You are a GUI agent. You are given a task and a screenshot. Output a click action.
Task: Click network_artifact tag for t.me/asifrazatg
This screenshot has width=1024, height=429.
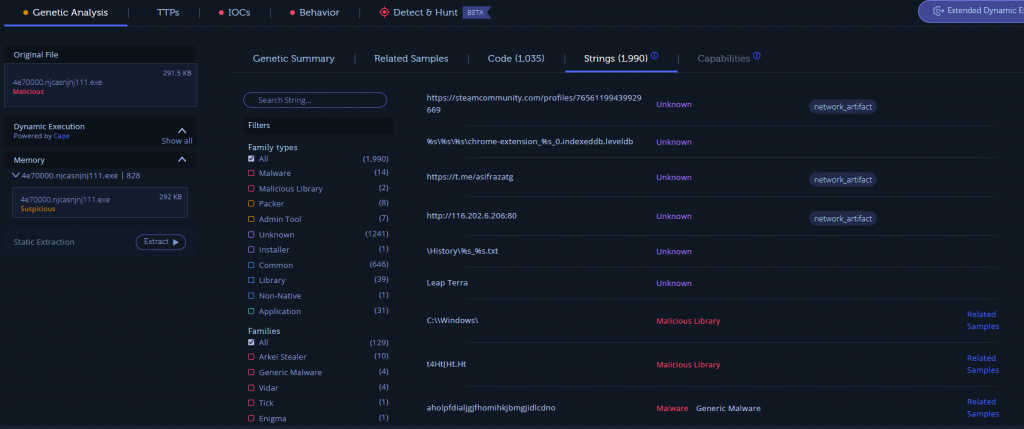[x=843, y=180]
